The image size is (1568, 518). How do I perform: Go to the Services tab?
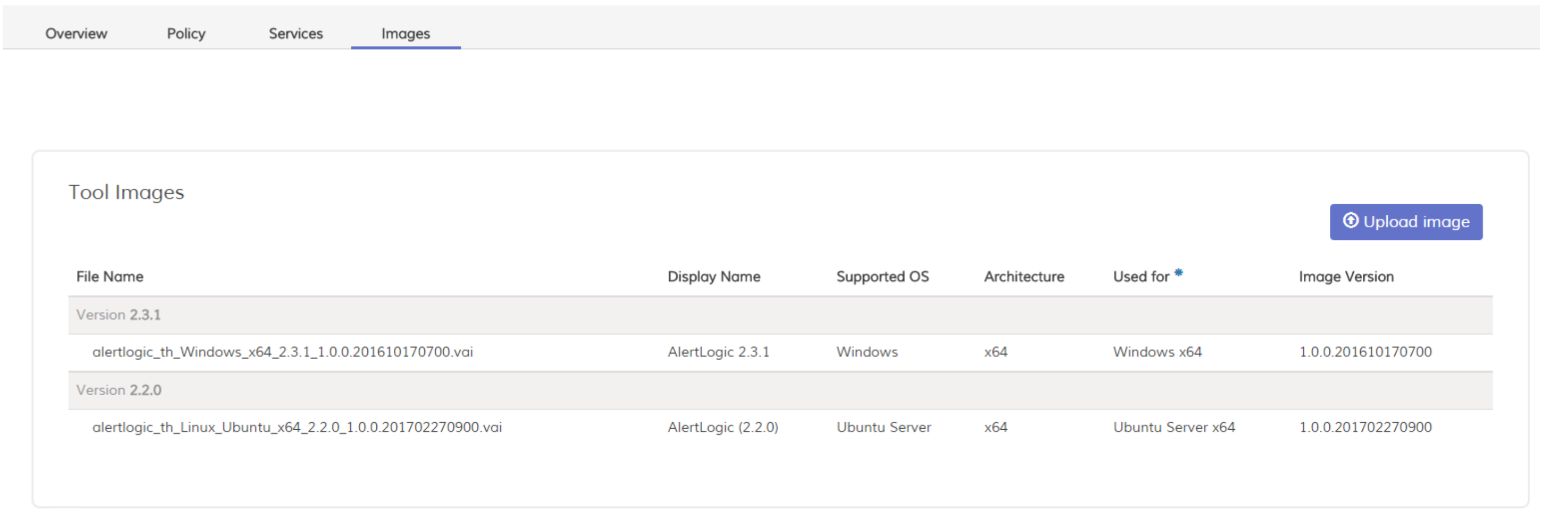(x=296, y=34)
